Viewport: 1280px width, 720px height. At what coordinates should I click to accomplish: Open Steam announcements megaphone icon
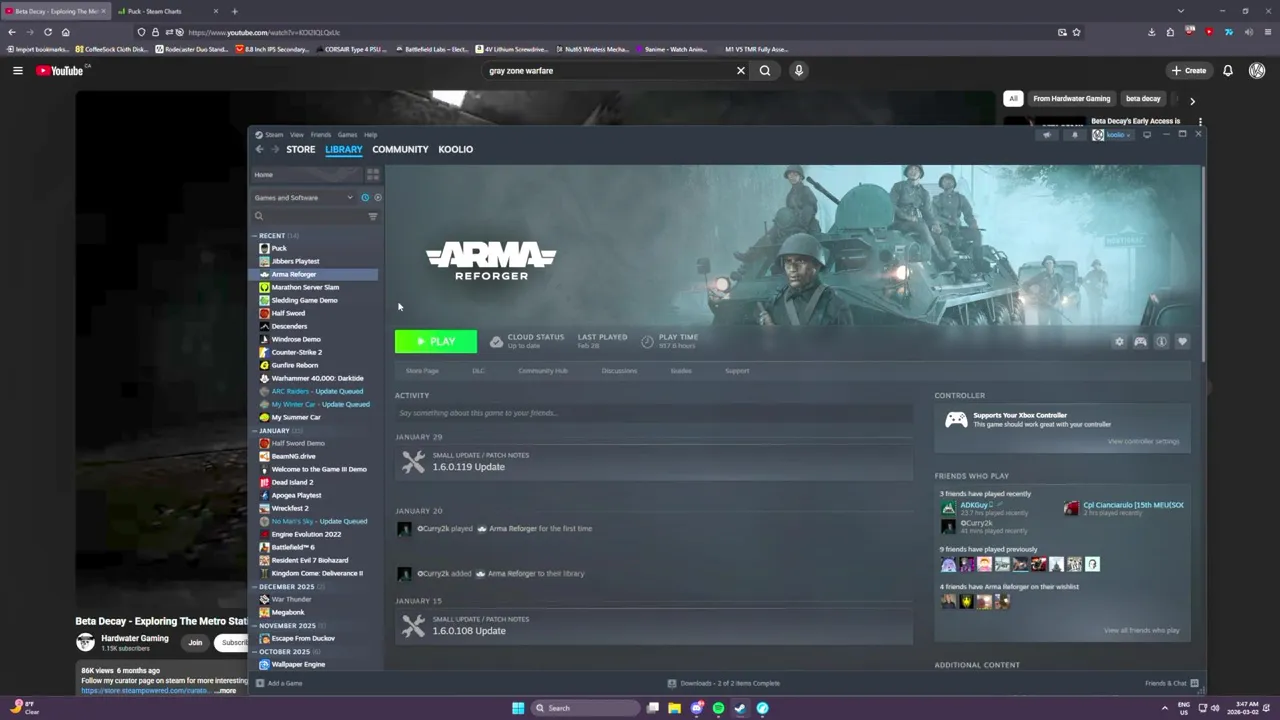[1047, 134]
